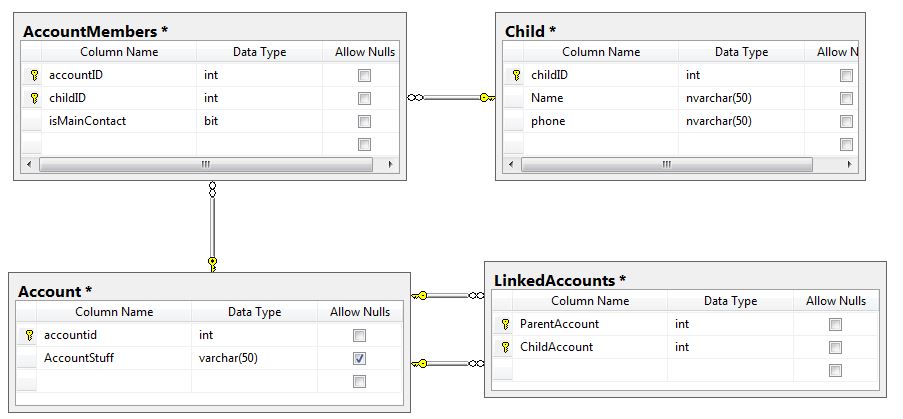Click the phone column name field in Child
This screenshot has width=903, height=419.
(x=601, y=121)
